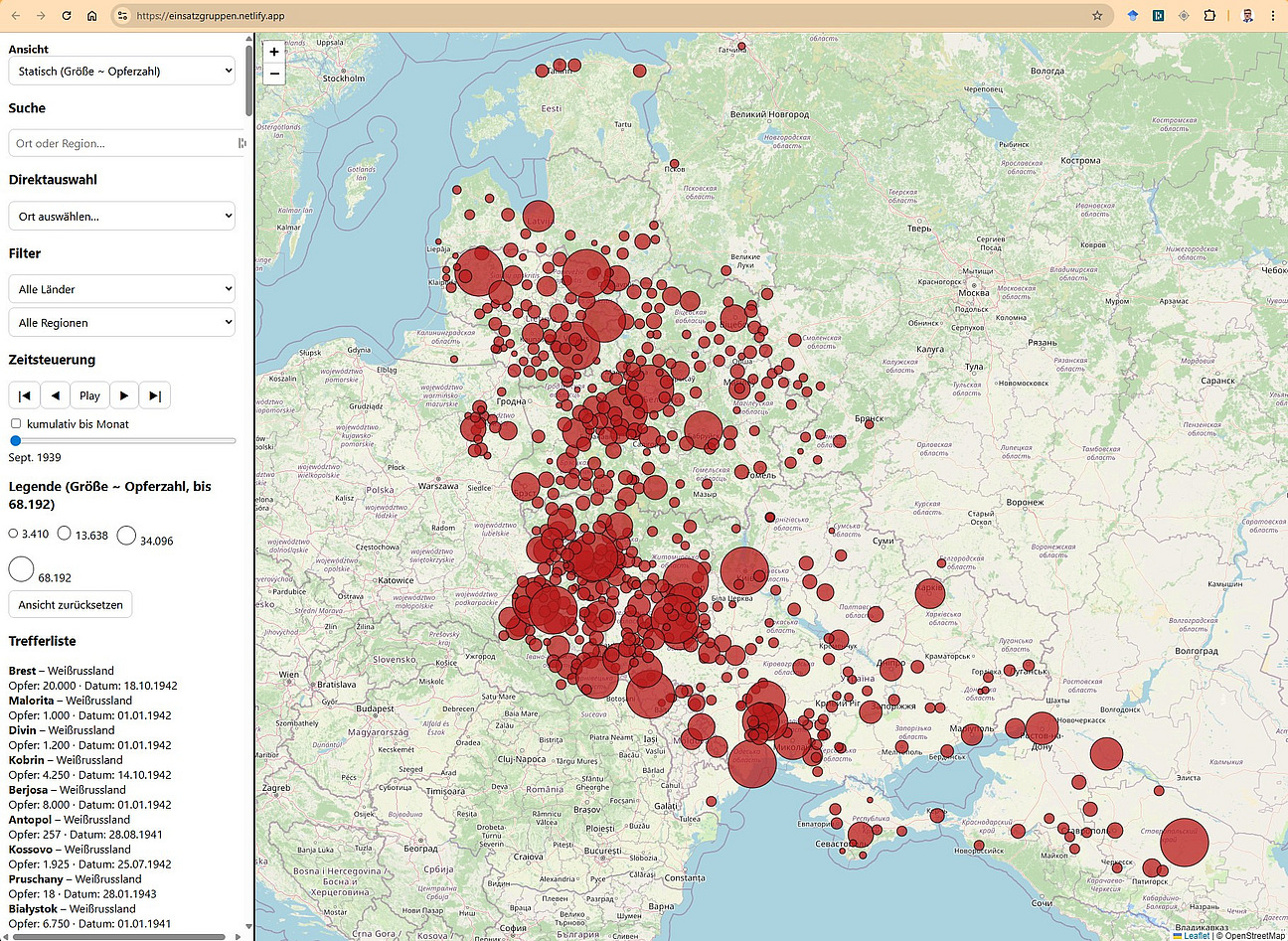Step forward one month
The width and height of the screenshot is (1288, 941).
click(x=124, y=395)
